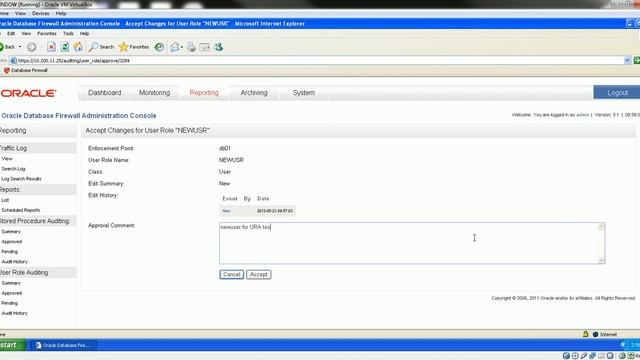Click the Stop loading icon
This screenshot has width=640, height=360.
tap(51, 47)
